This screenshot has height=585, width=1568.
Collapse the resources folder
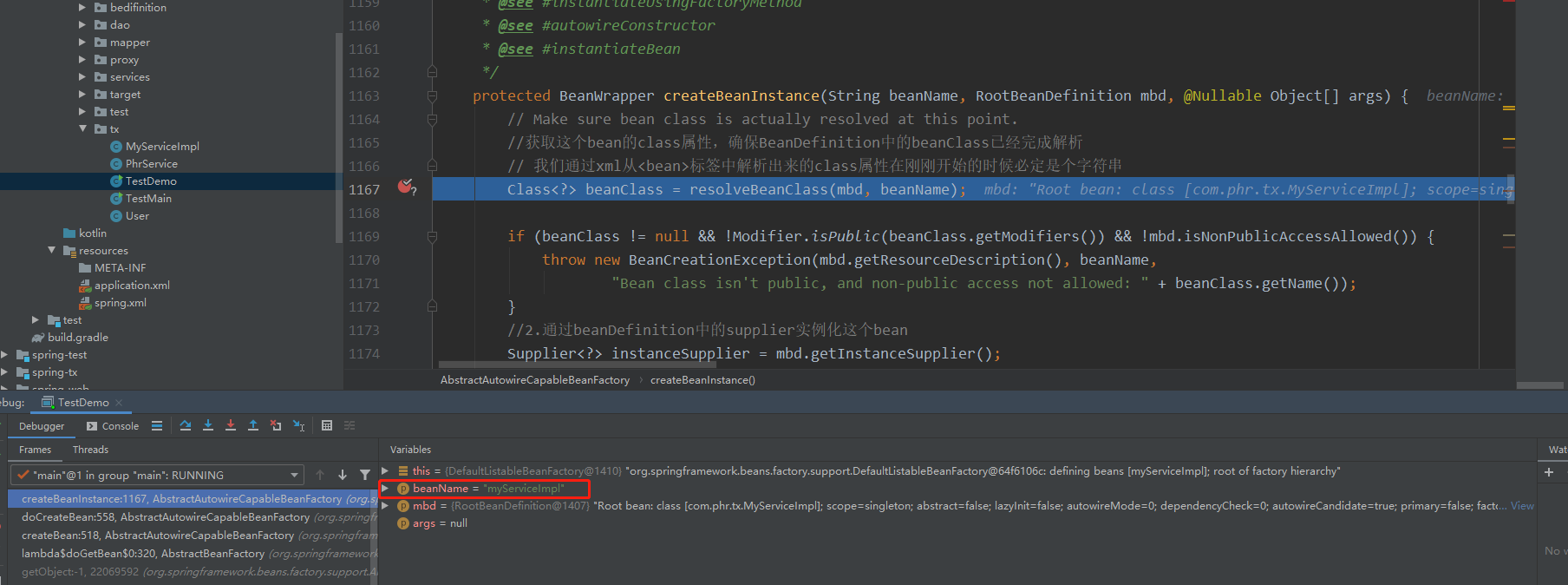click(x=51, y=250)
